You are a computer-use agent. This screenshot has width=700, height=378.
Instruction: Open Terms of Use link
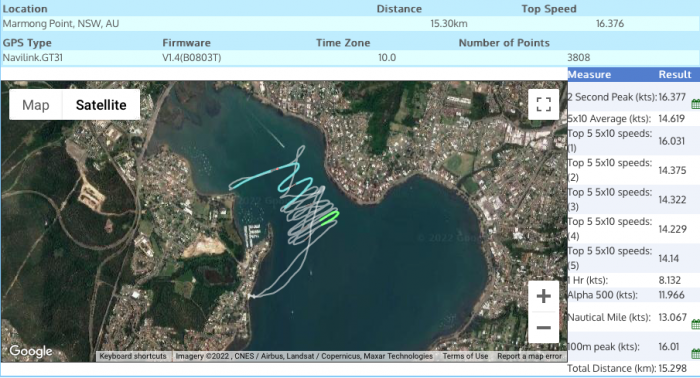point(465,356)
